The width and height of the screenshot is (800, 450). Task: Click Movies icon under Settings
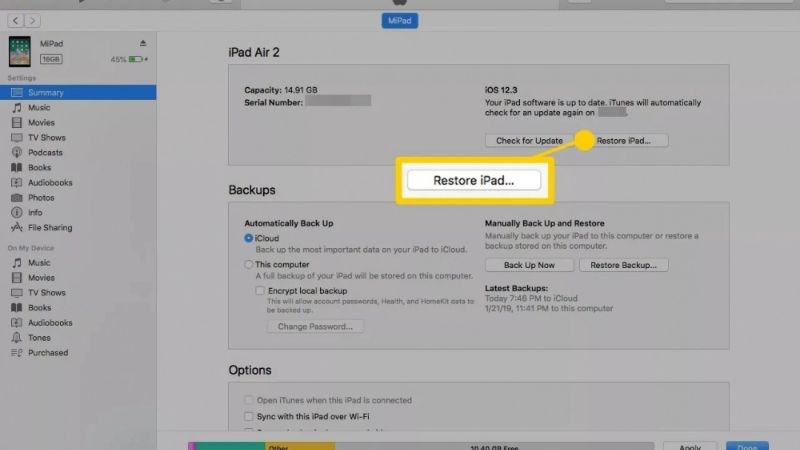[17, 122]
